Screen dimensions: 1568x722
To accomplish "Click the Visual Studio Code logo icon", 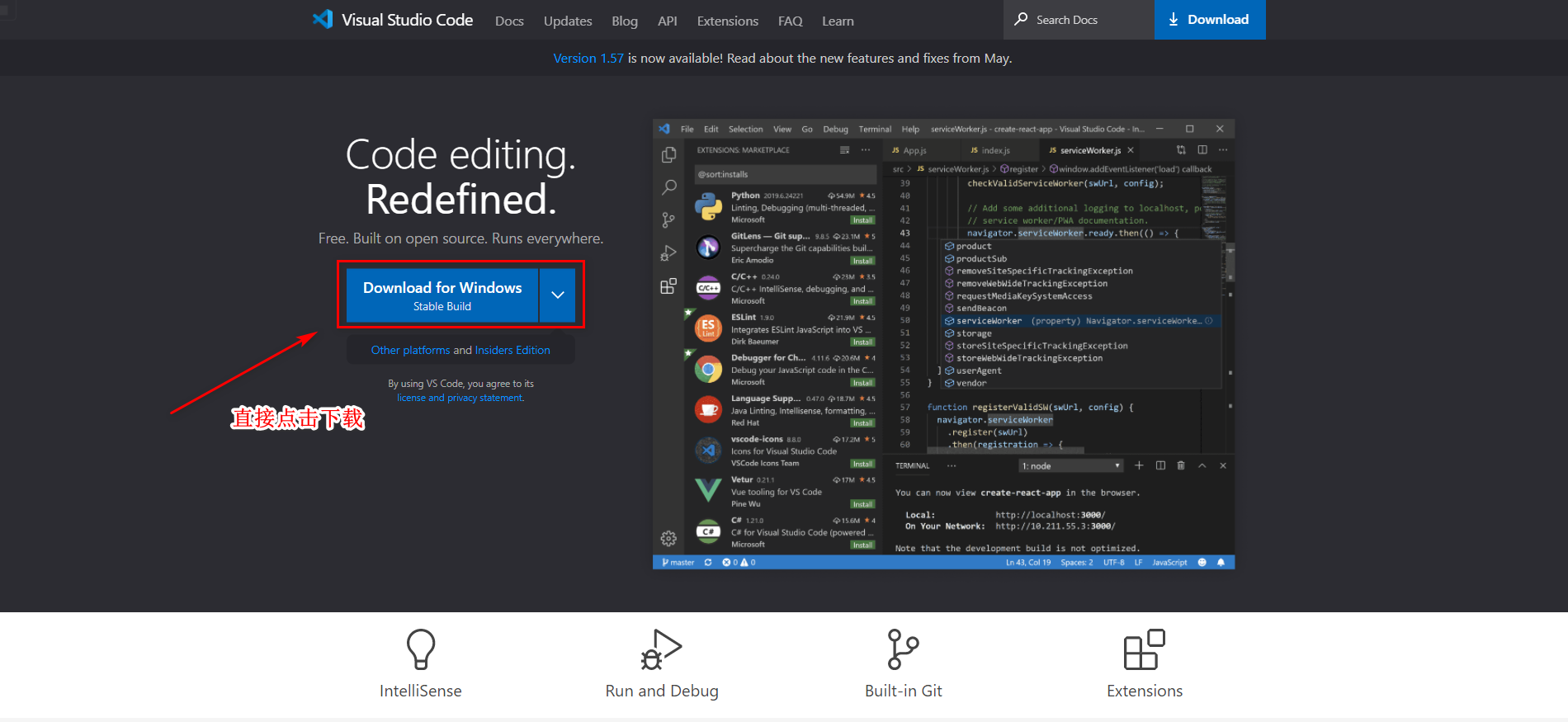I will pos(323,19).
